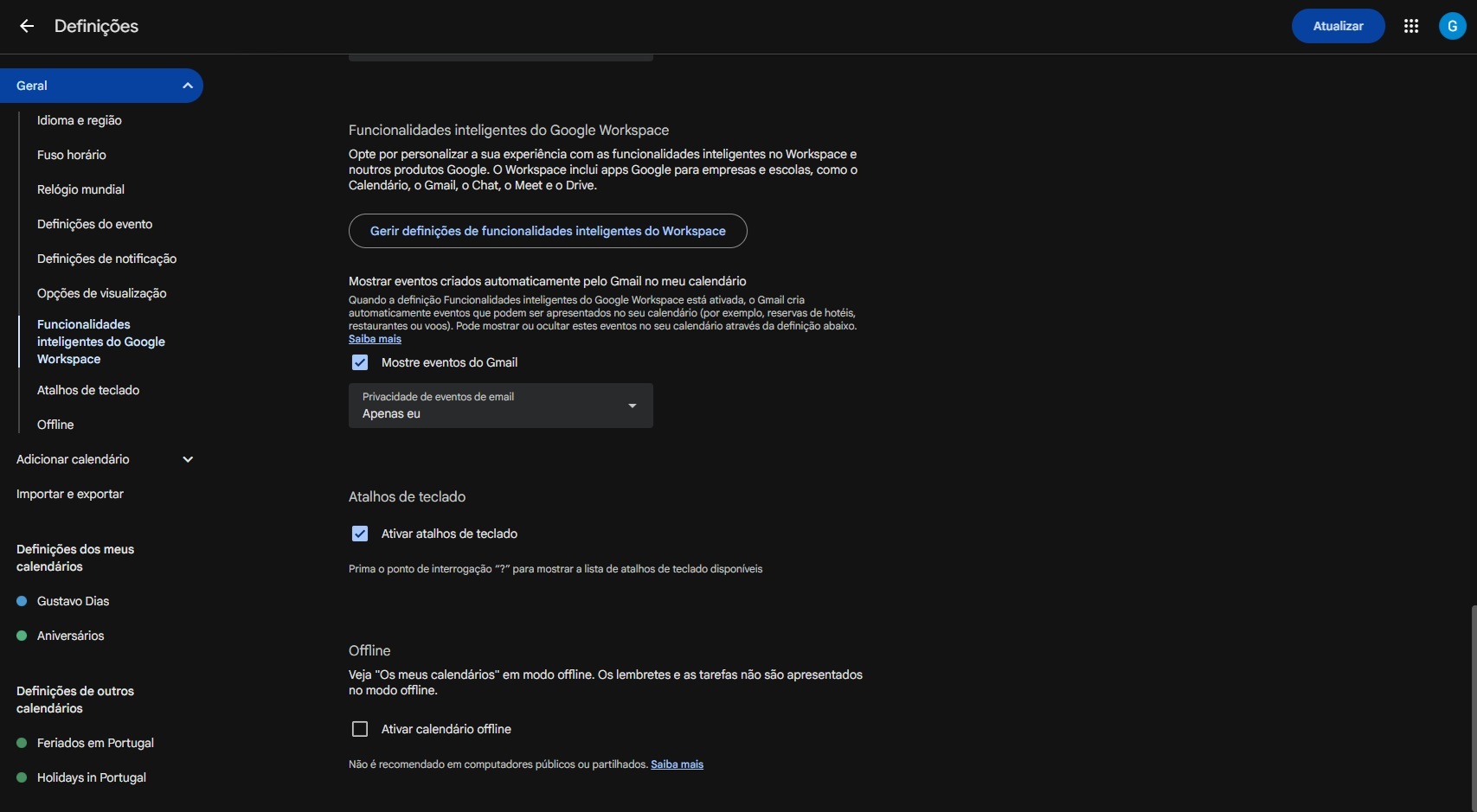
Task: Open the Google apps grid
Action: 1411,26
